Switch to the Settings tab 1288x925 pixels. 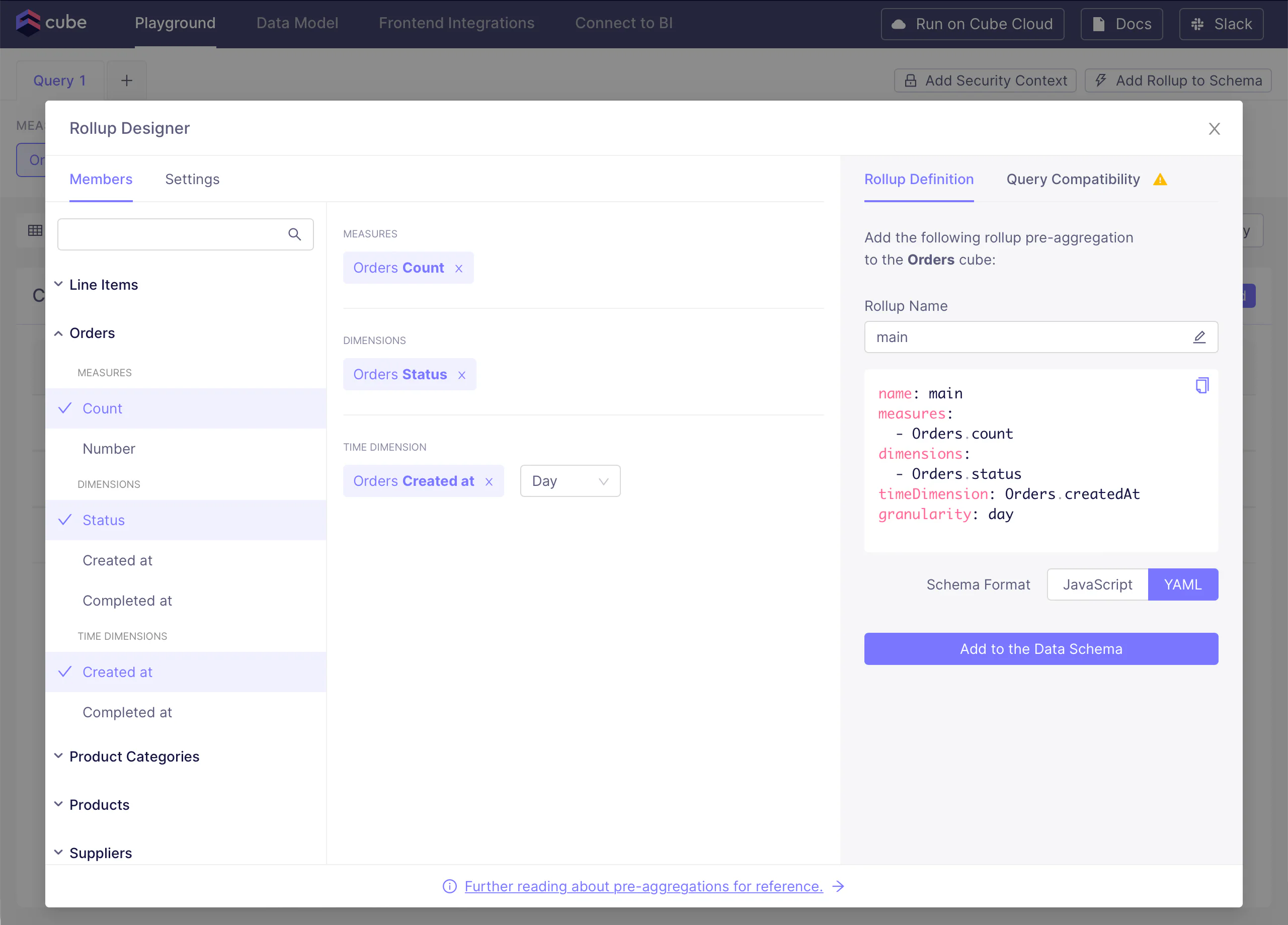tap(192, 180)
